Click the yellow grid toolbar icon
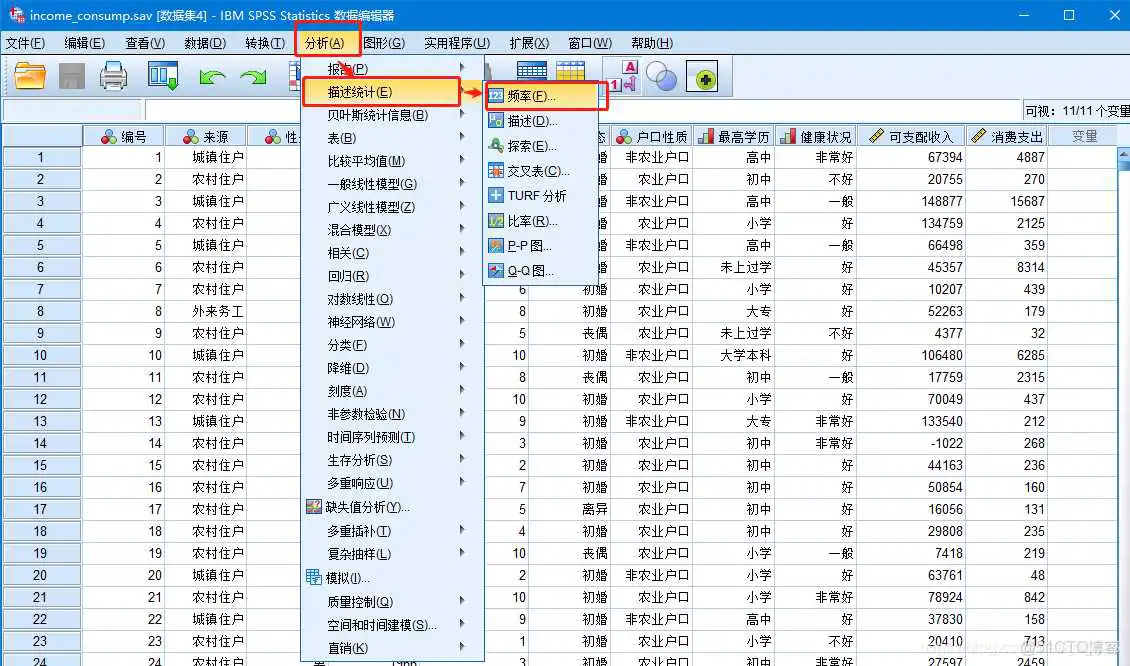 [570, 70]
